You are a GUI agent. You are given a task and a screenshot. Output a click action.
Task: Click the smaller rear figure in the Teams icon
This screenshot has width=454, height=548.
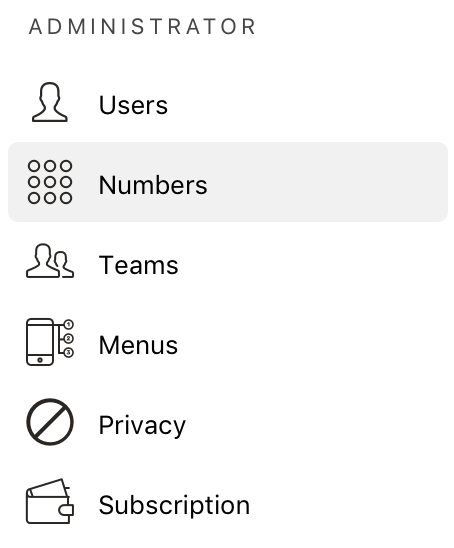[x=64, y=265]
